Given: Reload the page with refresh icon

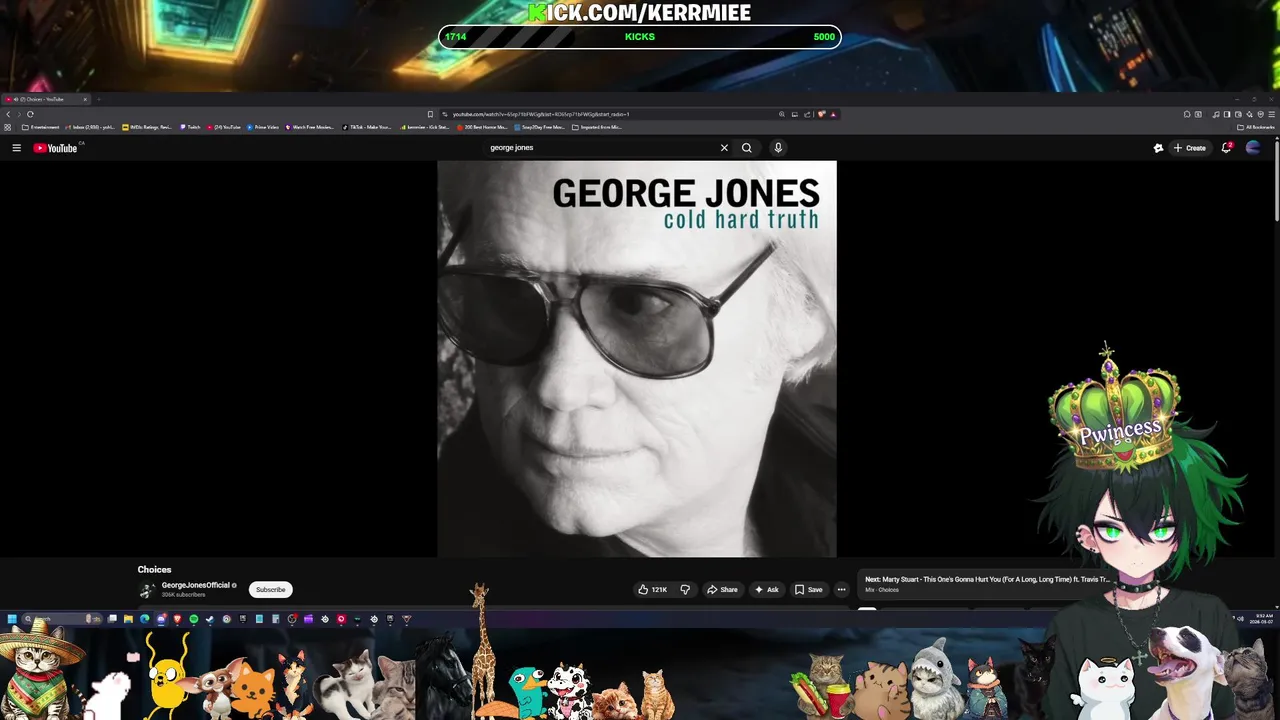Looking at the screenshot, I should pos(30,114).
